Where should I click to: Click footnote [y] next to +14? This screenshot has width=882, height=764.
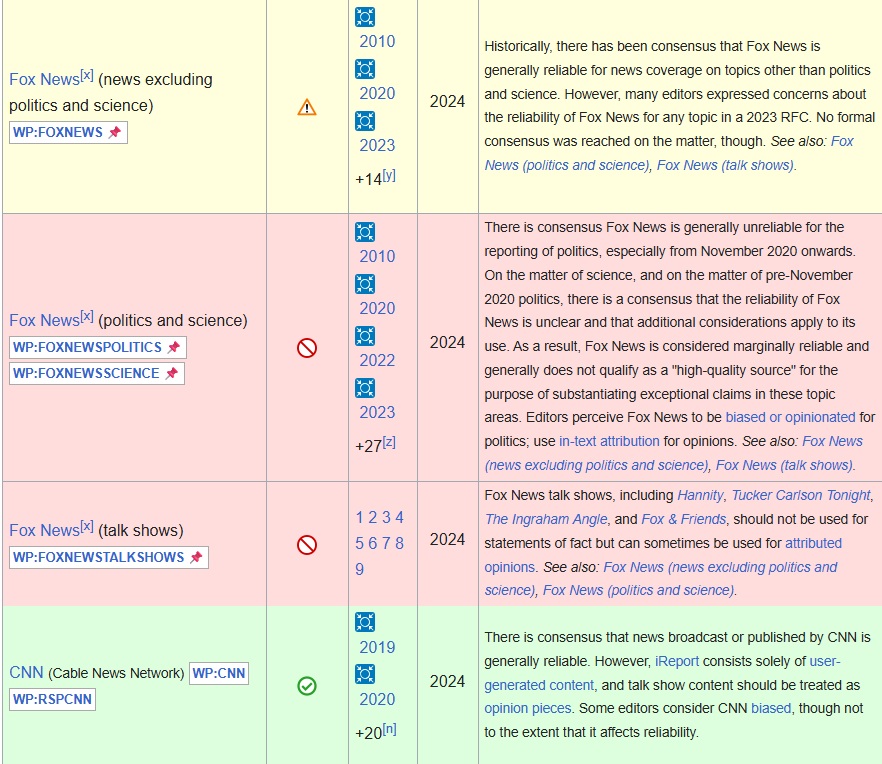[x=389, y=175]
